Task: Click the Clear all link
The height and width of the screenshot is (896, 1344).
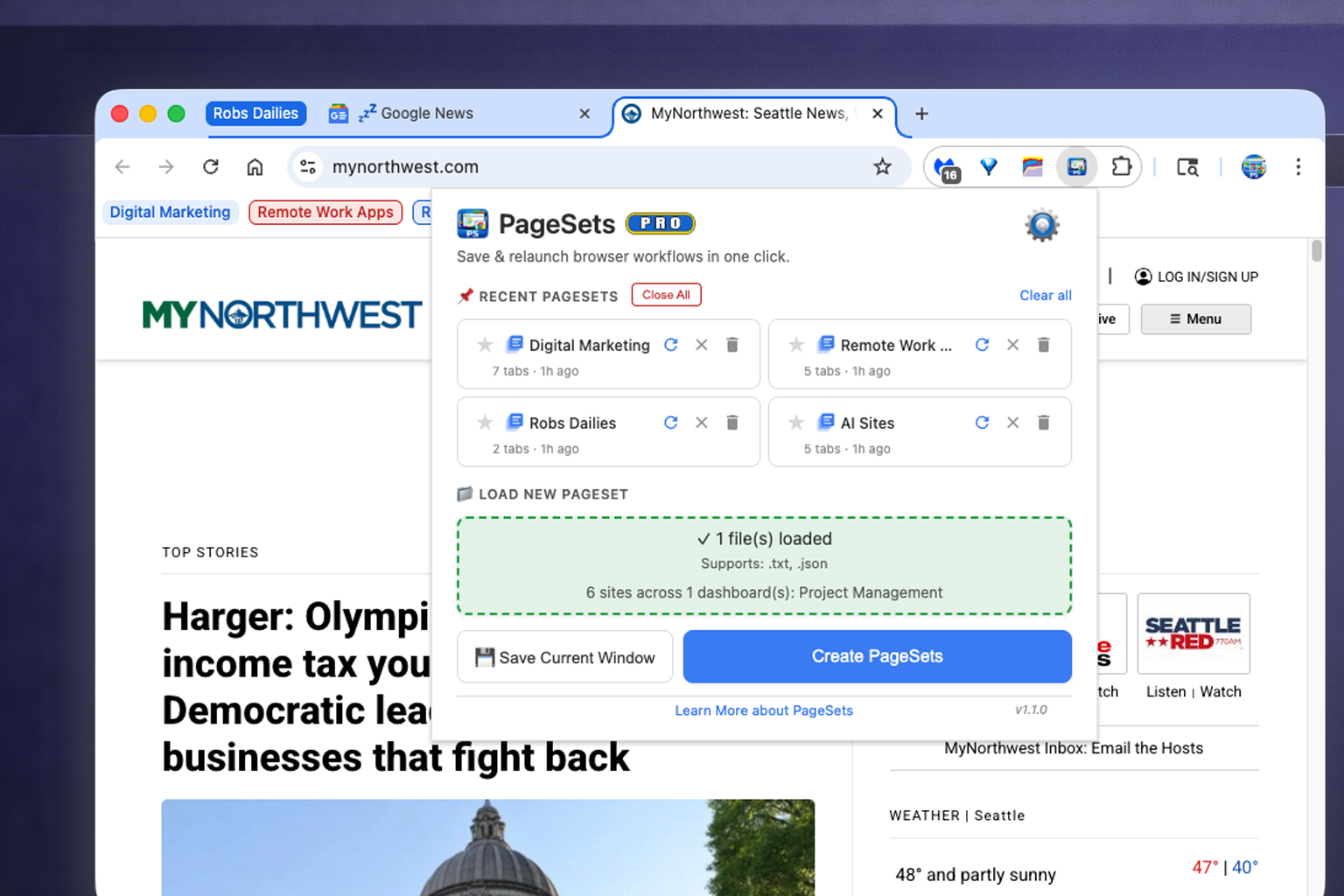Action: [x=1046, y=296]
